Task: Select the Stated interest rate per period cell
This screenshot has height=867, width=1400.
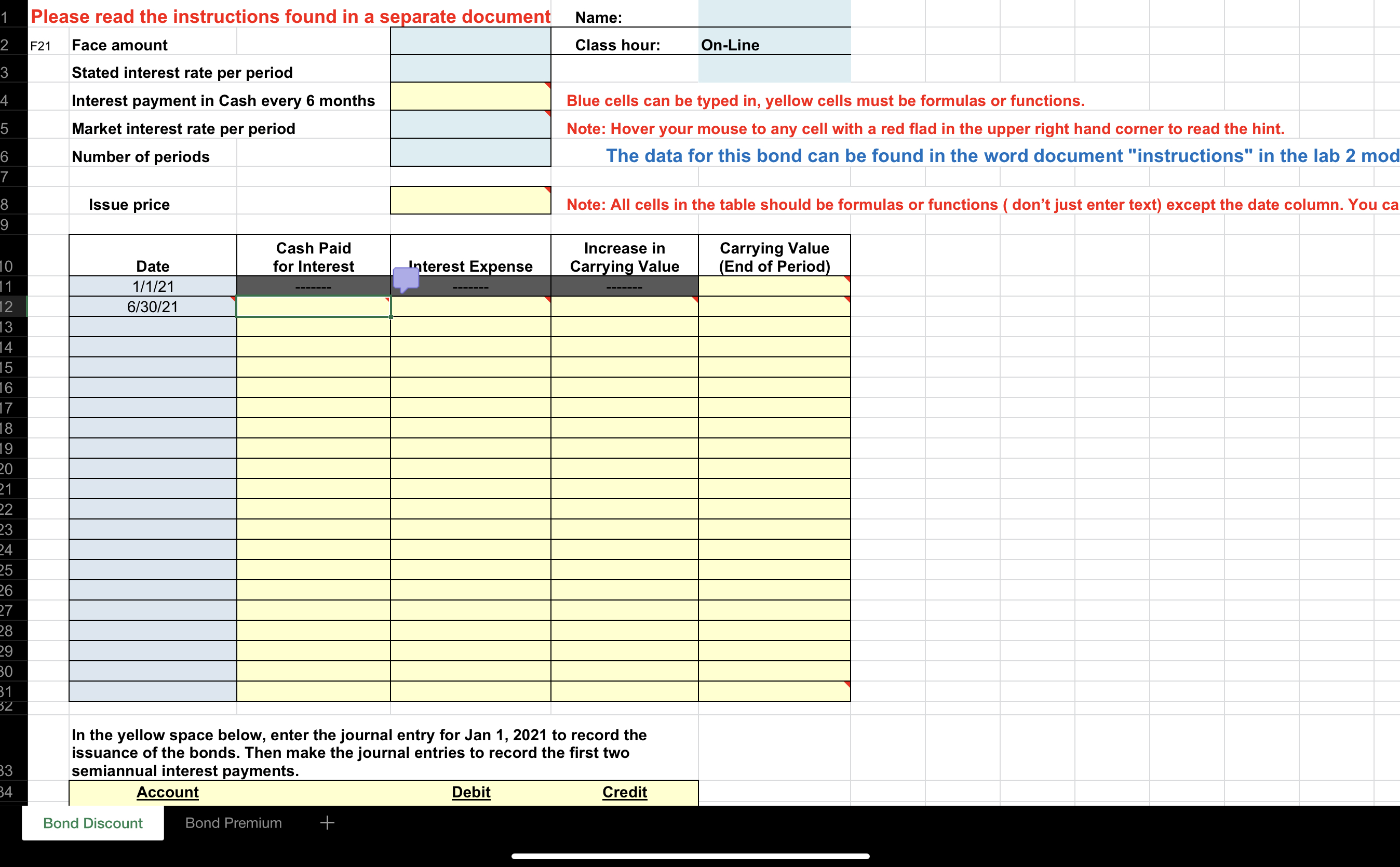Action: (x=469, y=70)
